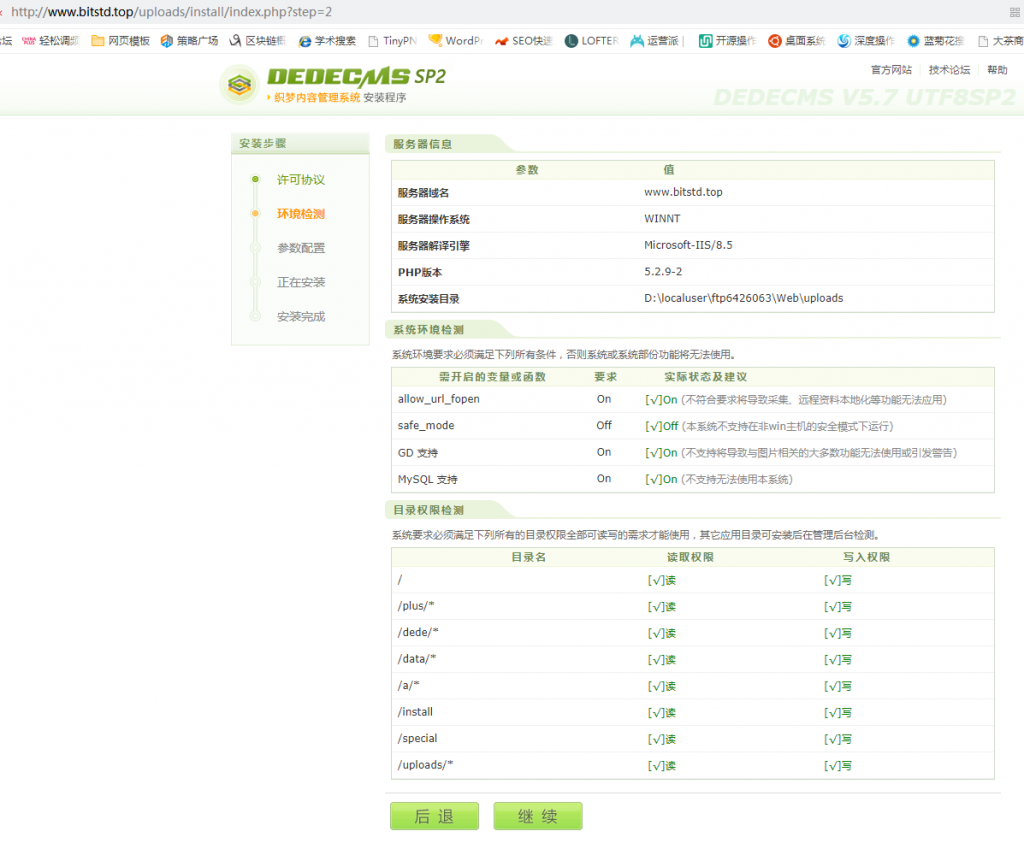
Task: Click the /uploads/* directory name
Action: [425, 765]
